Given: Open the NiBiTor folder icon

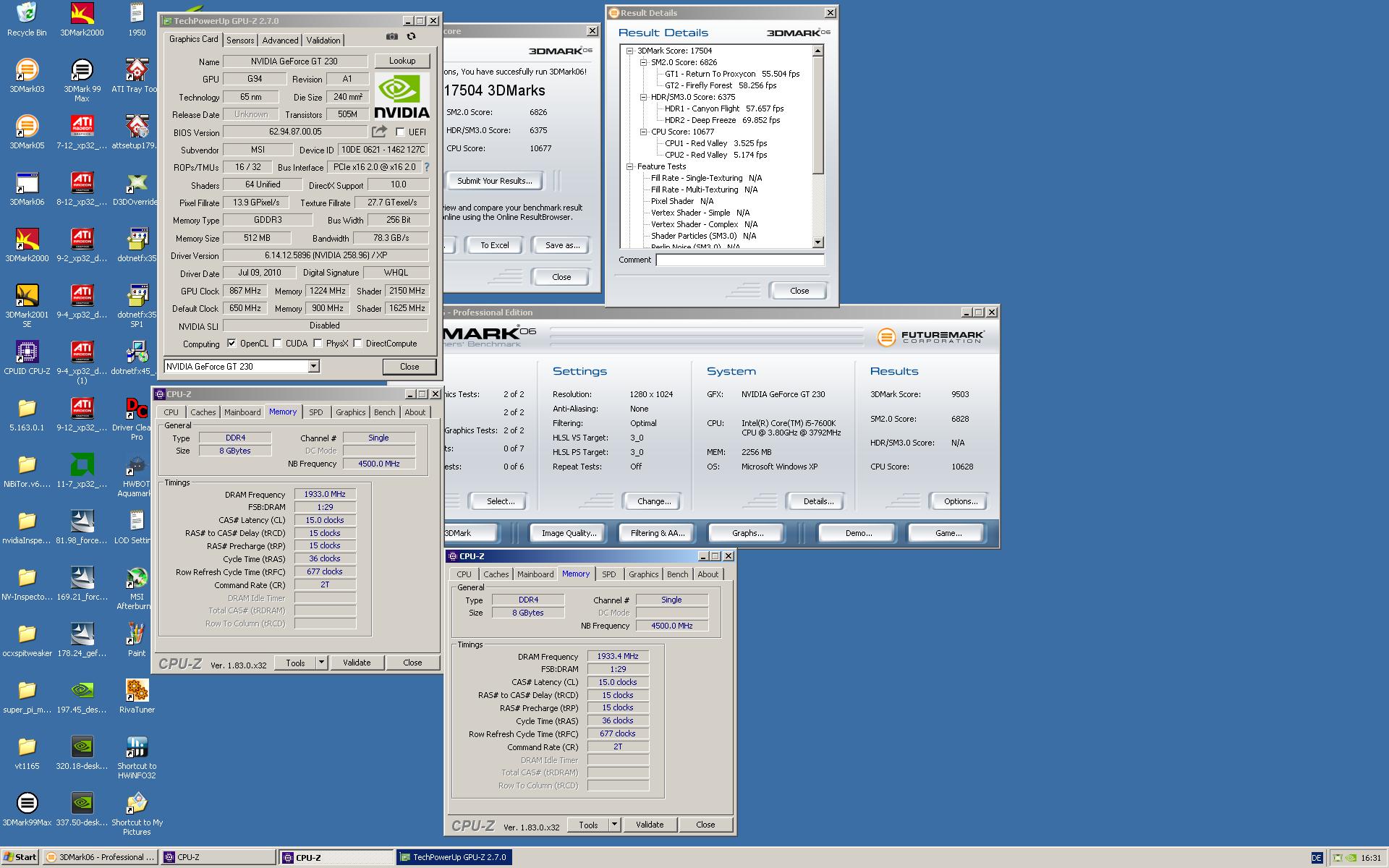Looking at the screenshot, I should coord(27,471).
